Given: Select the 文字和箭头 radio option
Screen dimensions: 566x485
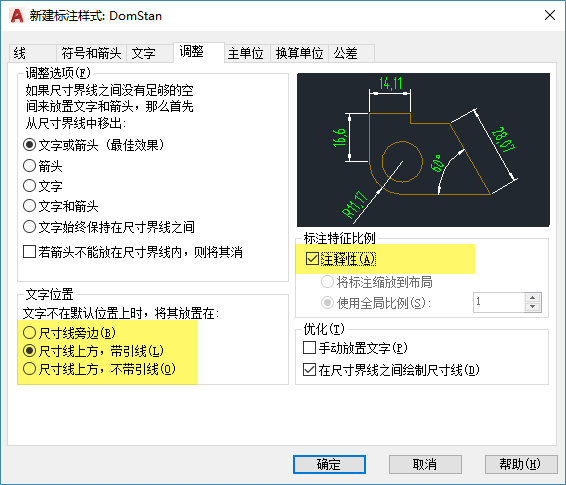Looking at the screenshot, I should coord(61,206).
